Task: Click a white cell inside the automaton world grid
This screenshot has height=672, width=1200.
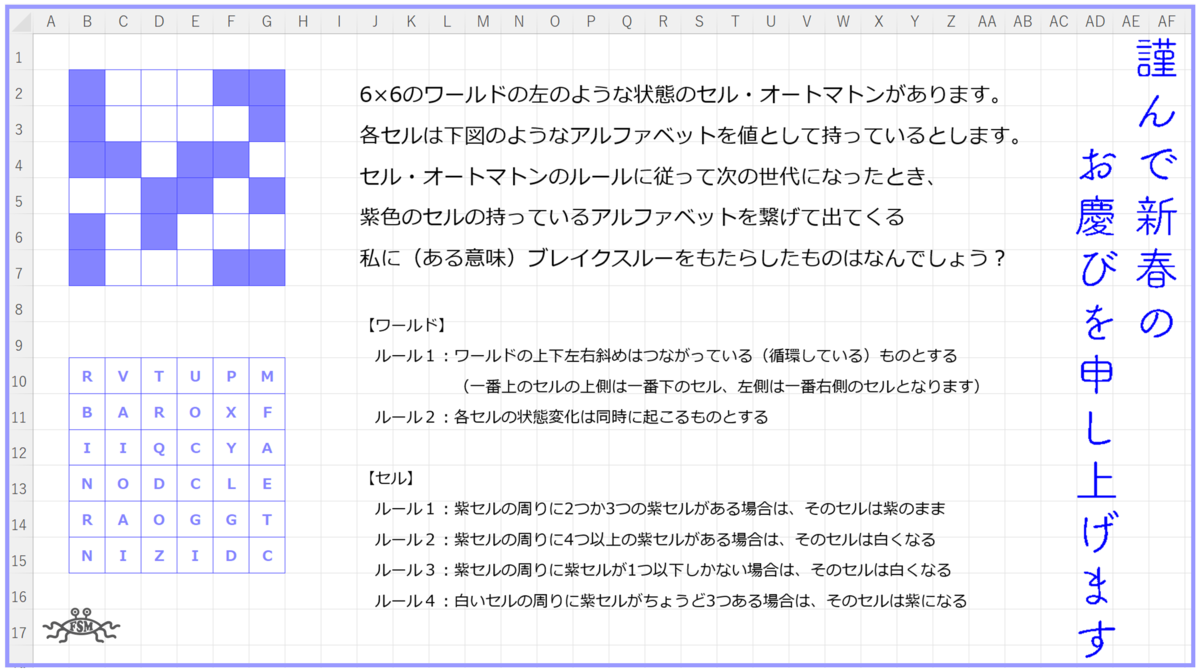Action: (x=123, y=85)
